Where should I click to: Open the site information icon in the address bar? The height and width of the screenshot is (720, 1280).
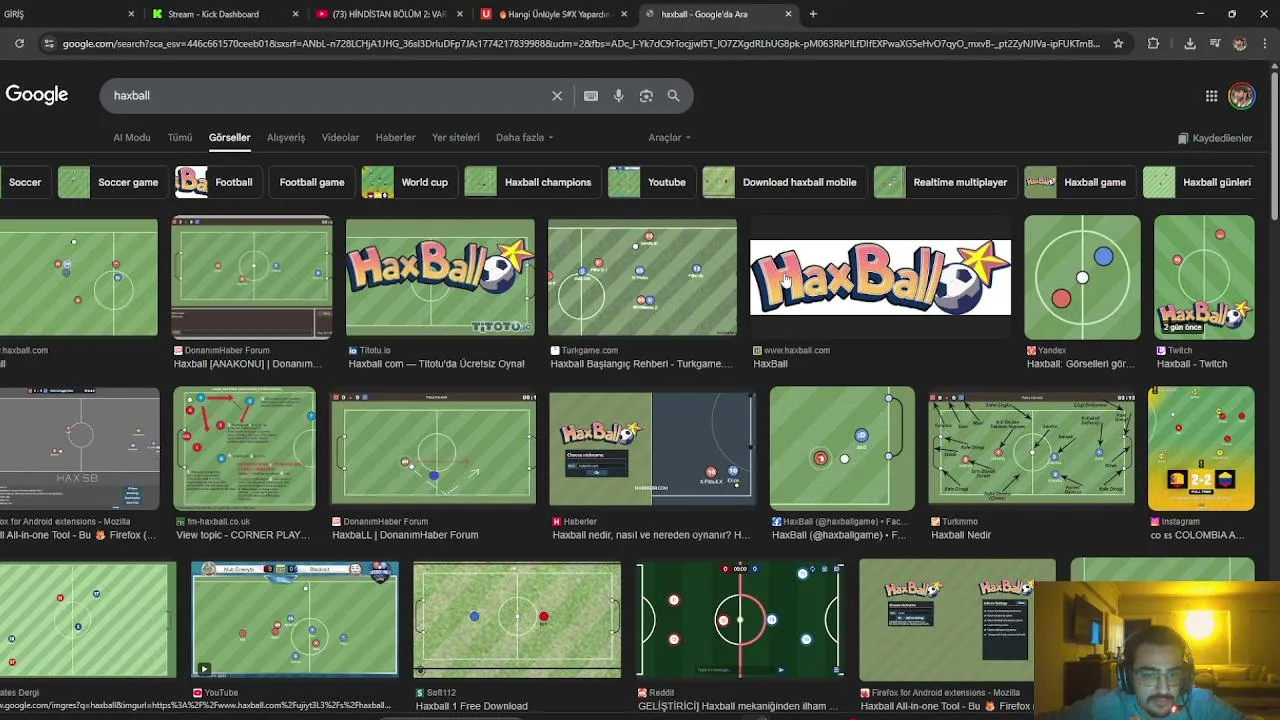48,43
